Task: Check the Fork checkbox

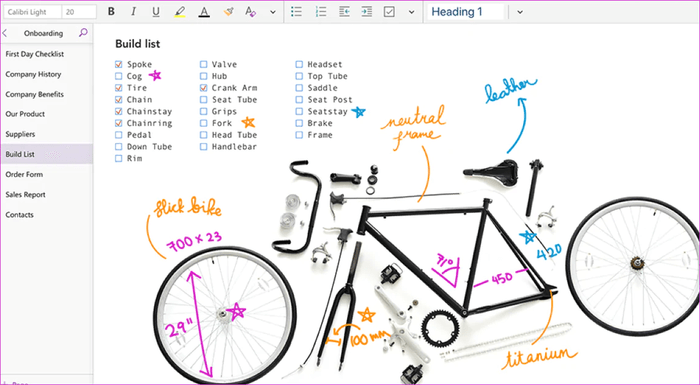Action: [x=204, y=123]
